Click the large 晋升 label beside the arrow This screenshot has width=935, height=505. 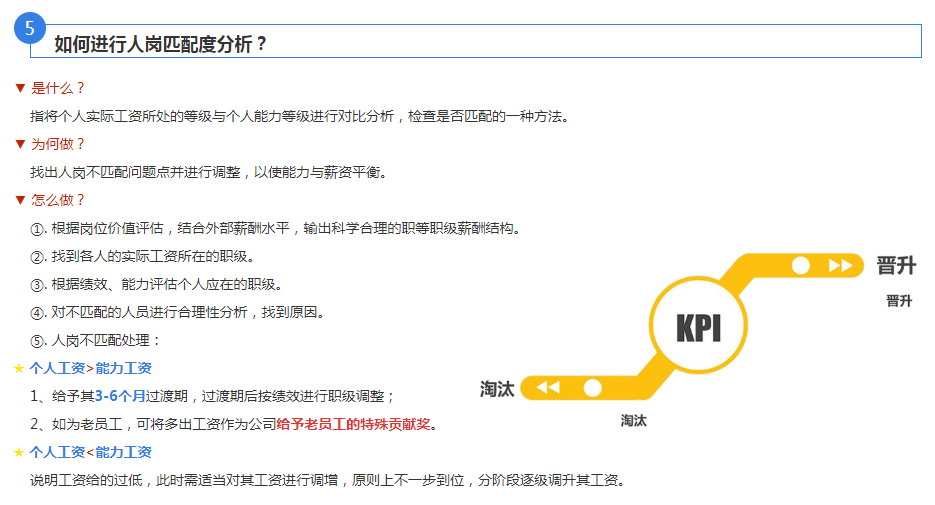(896, 266)
